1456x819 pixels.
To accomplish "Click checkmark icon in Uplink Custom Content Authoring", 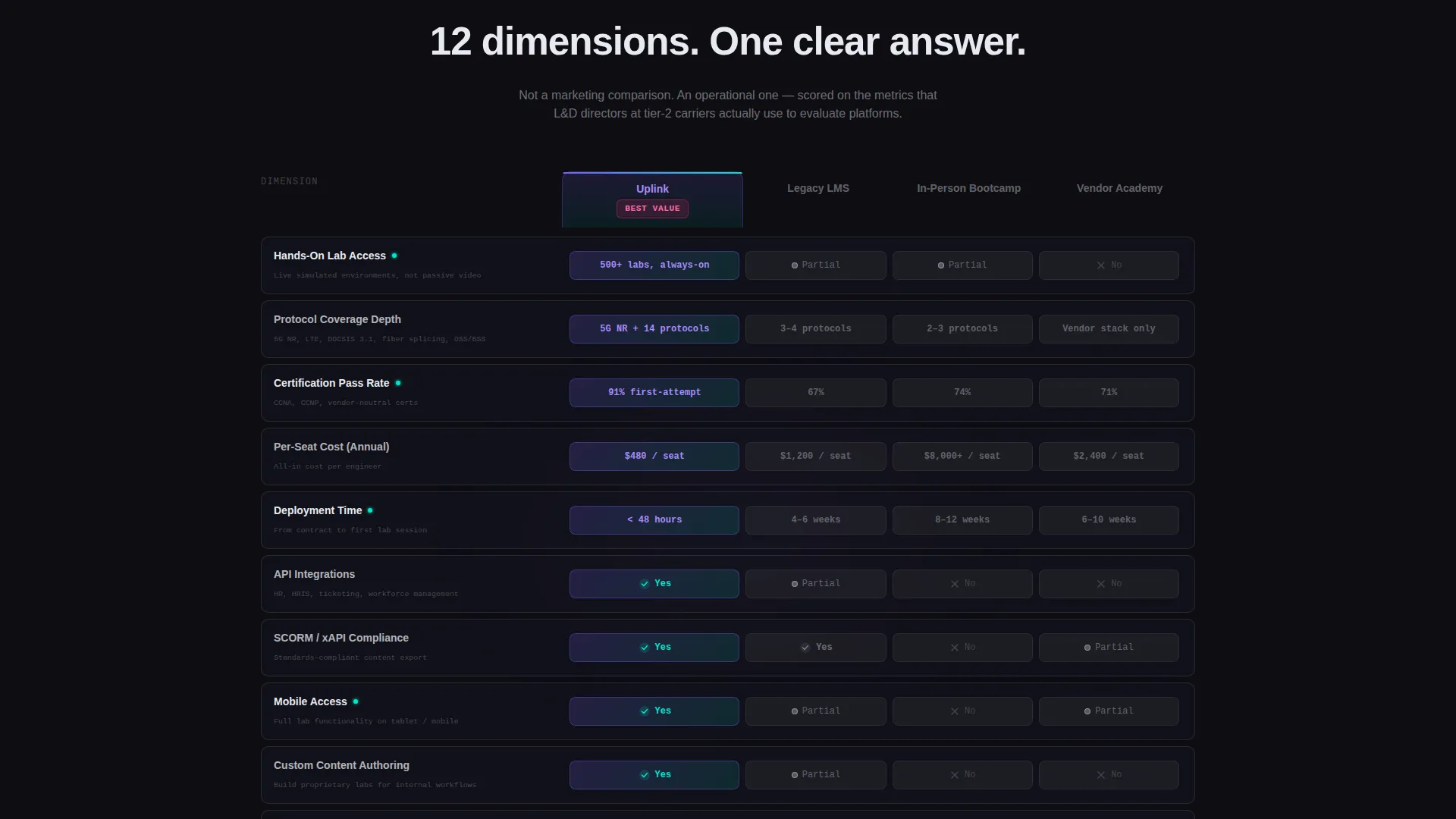I will [x=645, y=775].
